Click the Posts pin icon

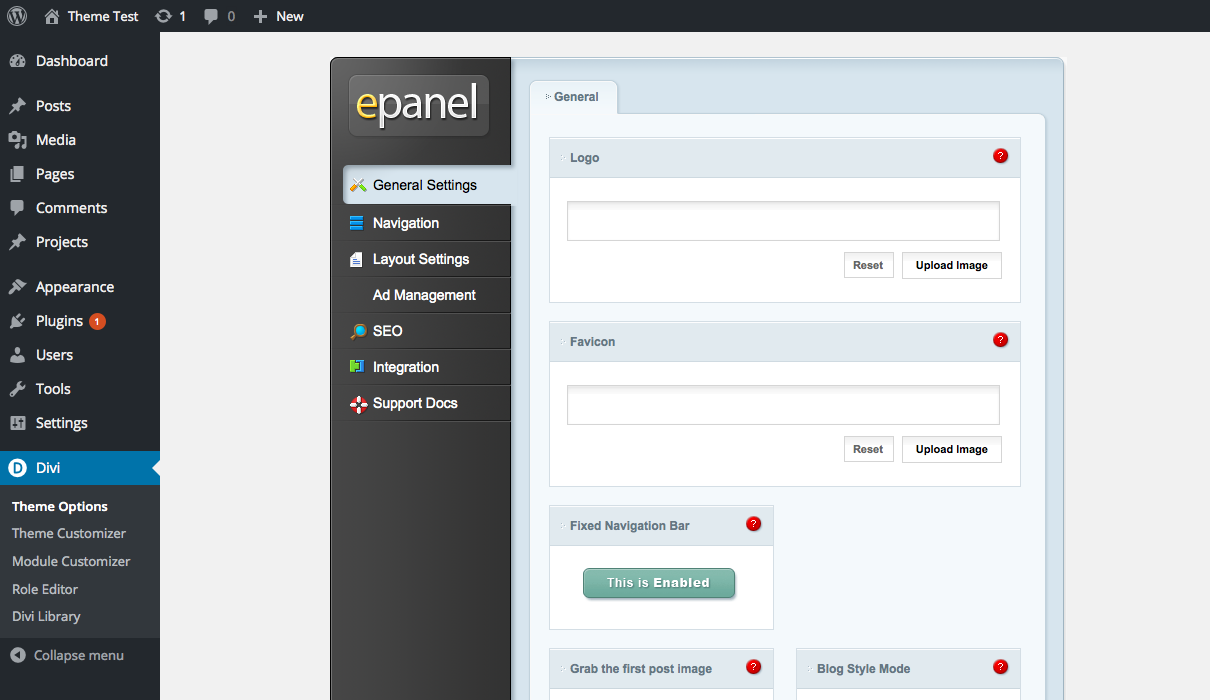click(x=17, y=106)
